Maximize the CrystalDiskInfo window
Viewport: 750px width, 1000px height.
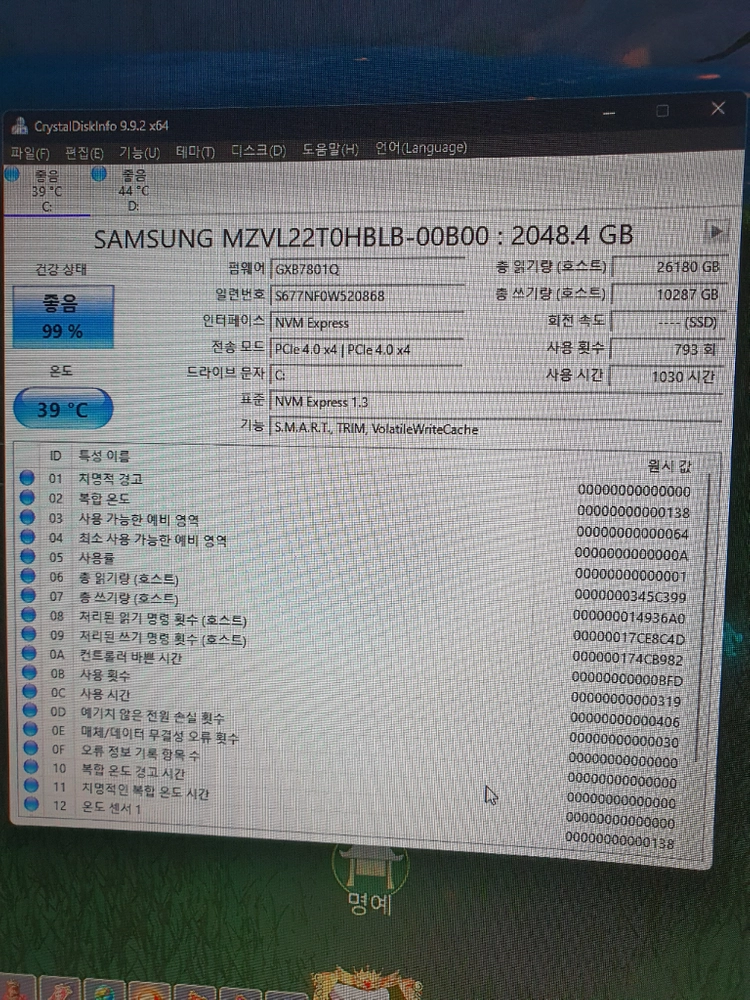click(663, 110)
